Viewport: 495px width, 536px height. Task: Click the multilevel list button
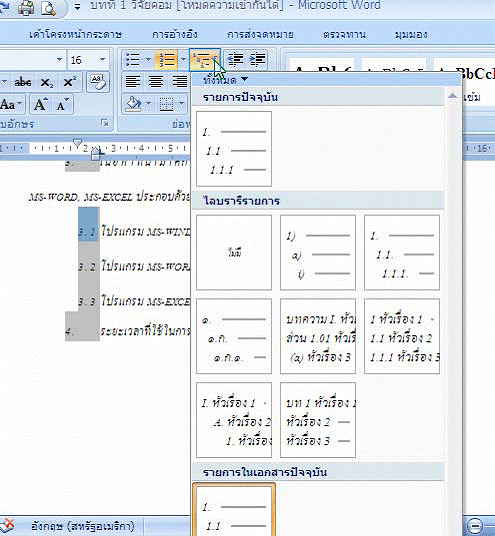pos(204,59)
